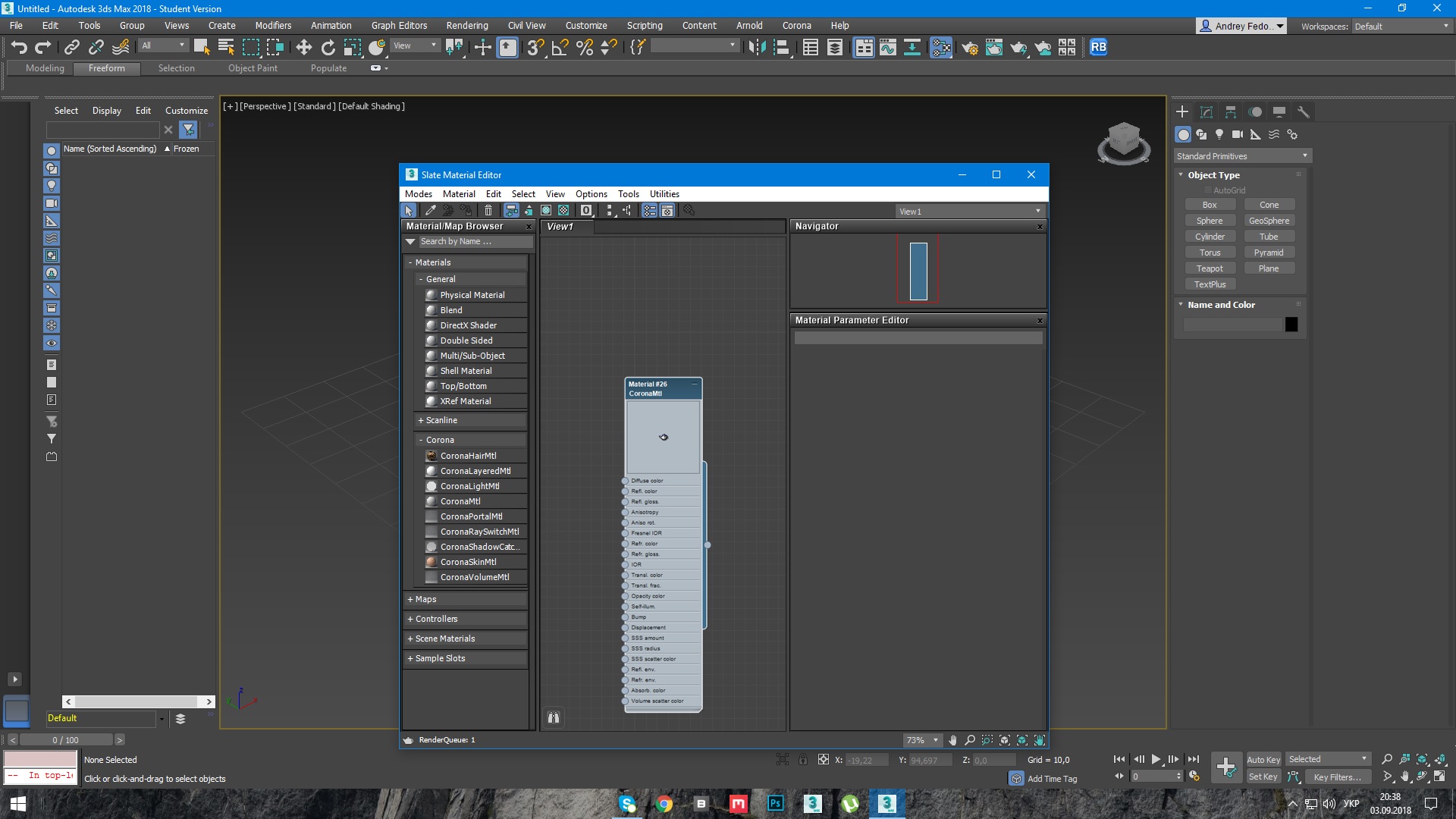Screen dimensions: 1456x819
Task: Scroll the CoronaMtl node parameter list
Action: [707, 543]
